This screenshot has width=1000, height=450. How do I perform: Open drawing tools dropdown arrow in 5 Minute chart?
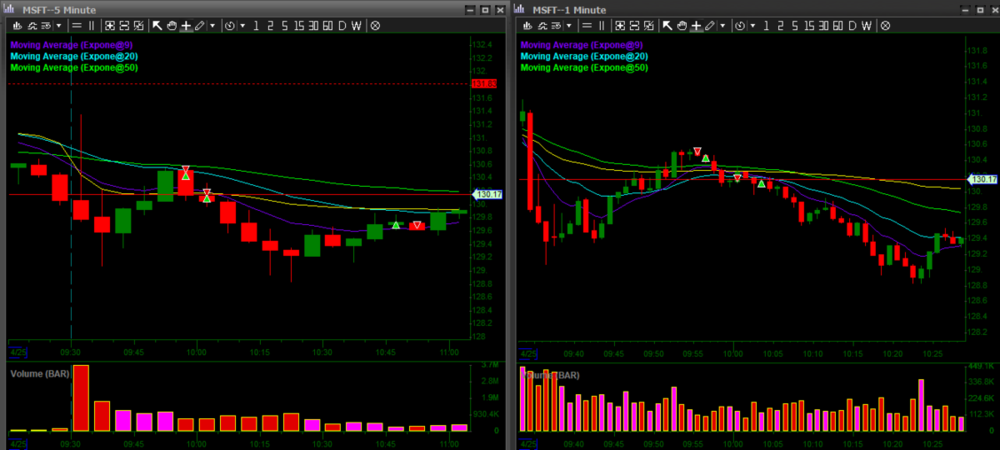[x=212, y=25]
